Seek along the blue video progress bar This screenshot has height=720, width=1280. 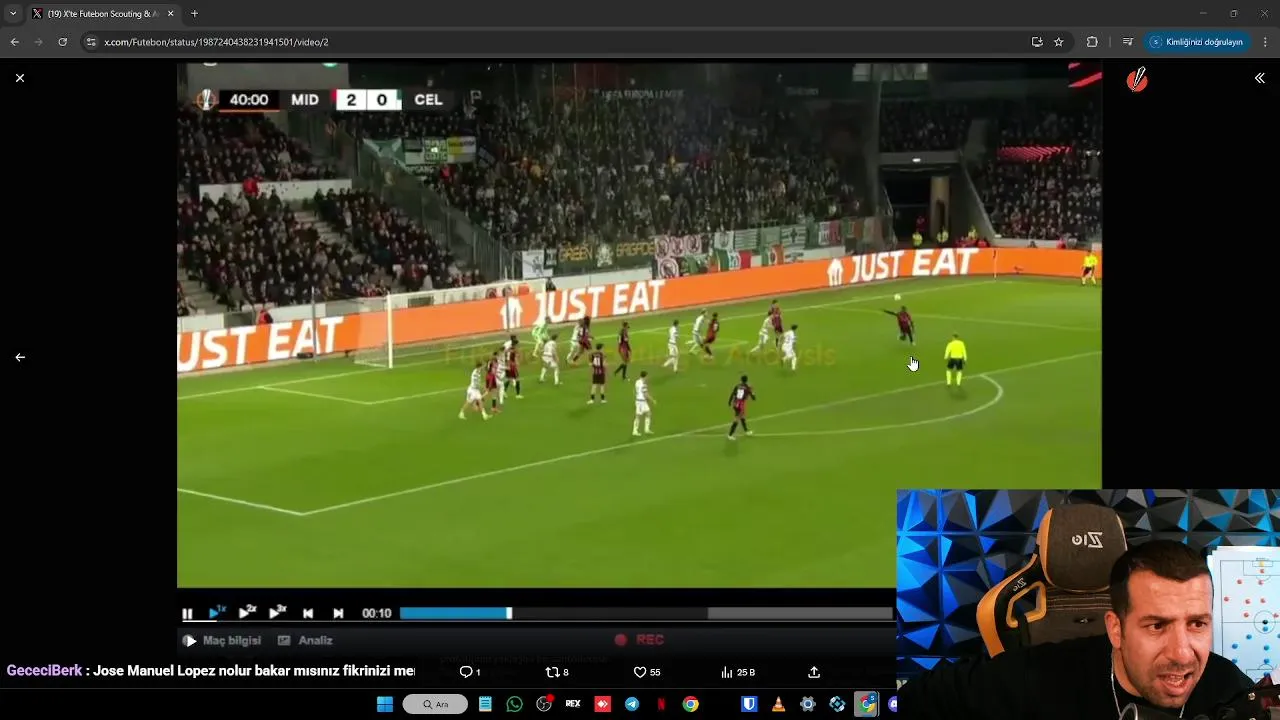point(454,613)
